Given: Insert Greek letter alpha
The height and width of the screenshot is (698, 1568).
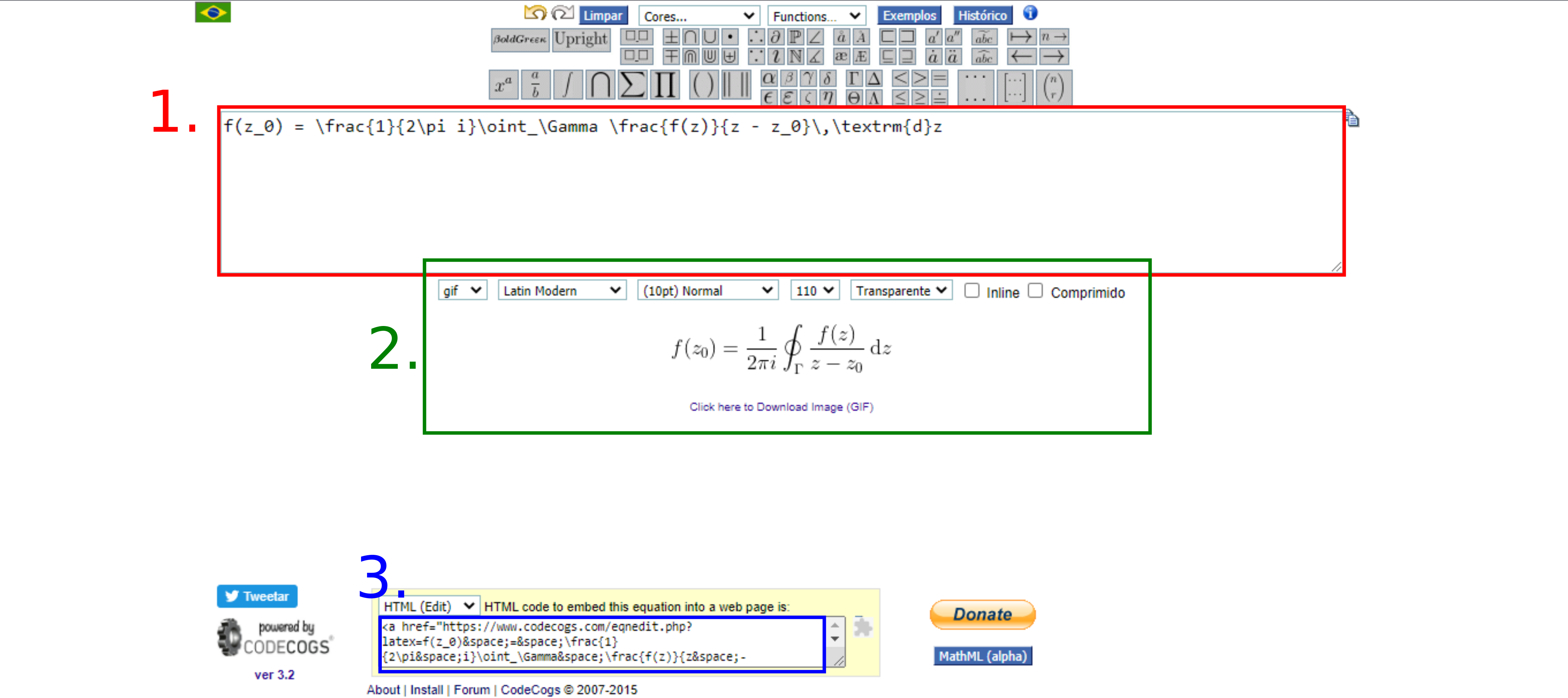Looking at the screenshot, I should [x=769, y=78].
